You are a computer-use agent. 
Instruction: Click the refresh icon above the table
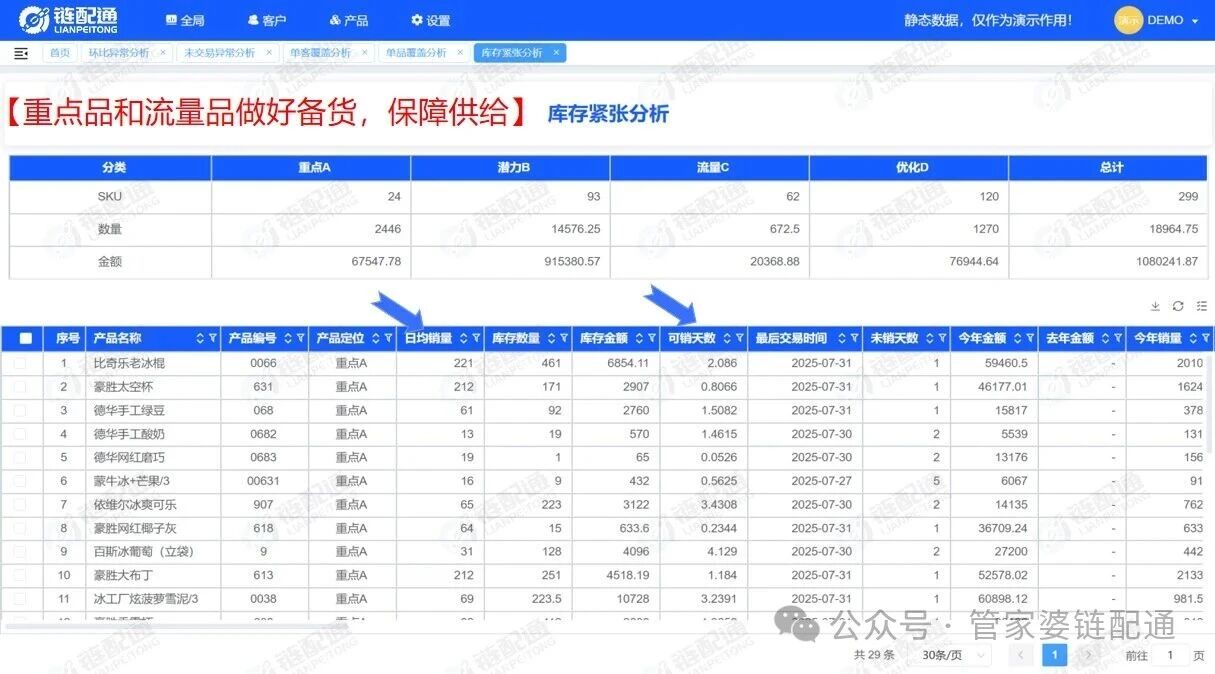pyautogui.click(x=1178, y=306)
